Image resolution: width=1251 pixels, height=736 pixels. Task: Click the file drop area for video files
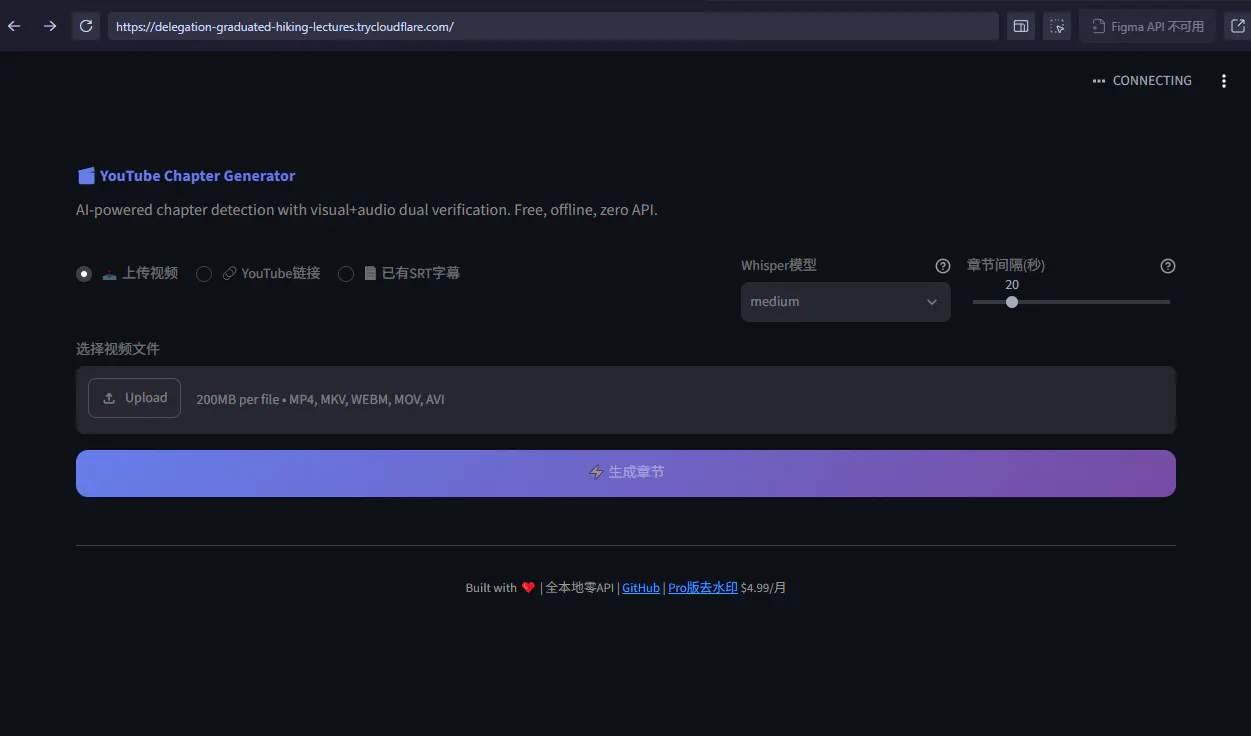pos(626,400)
